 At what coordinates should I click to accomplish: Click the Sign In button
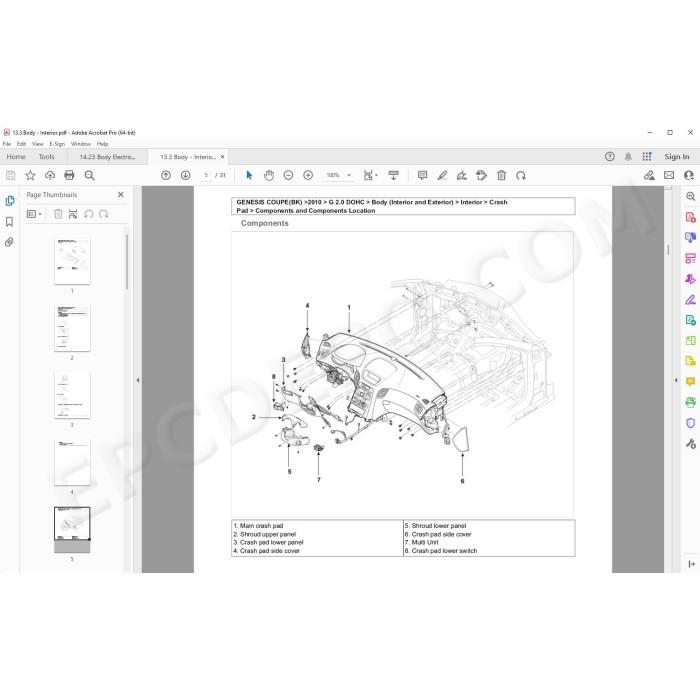coord(677,157)
